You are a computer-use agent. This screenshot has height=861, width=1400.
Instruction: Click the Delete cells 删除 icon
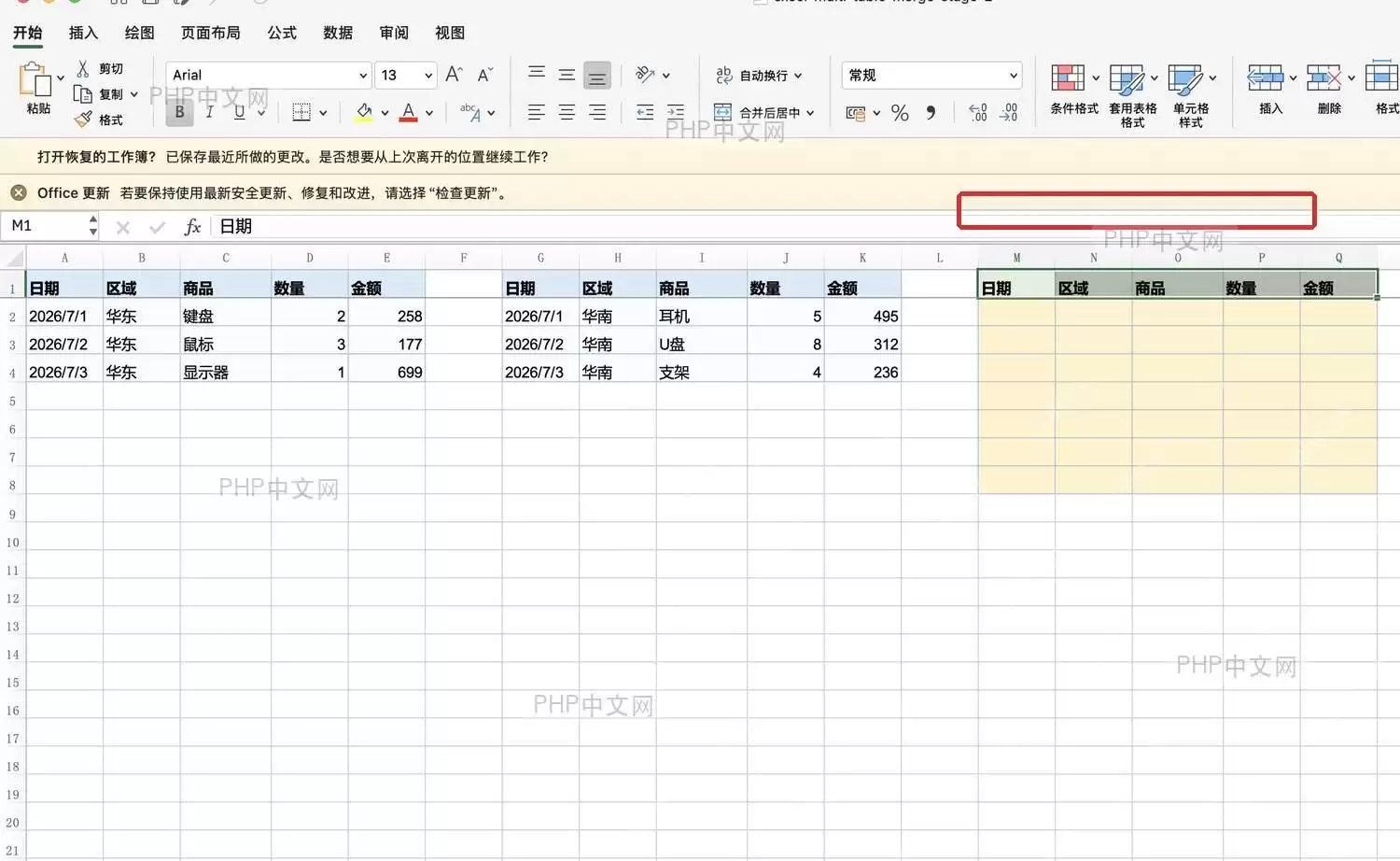click(x=1323, y=78)
